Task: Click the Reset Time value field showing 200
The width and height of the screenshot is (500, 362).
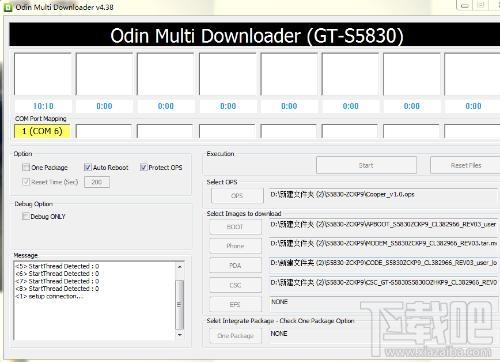Action: pos(97,182)
